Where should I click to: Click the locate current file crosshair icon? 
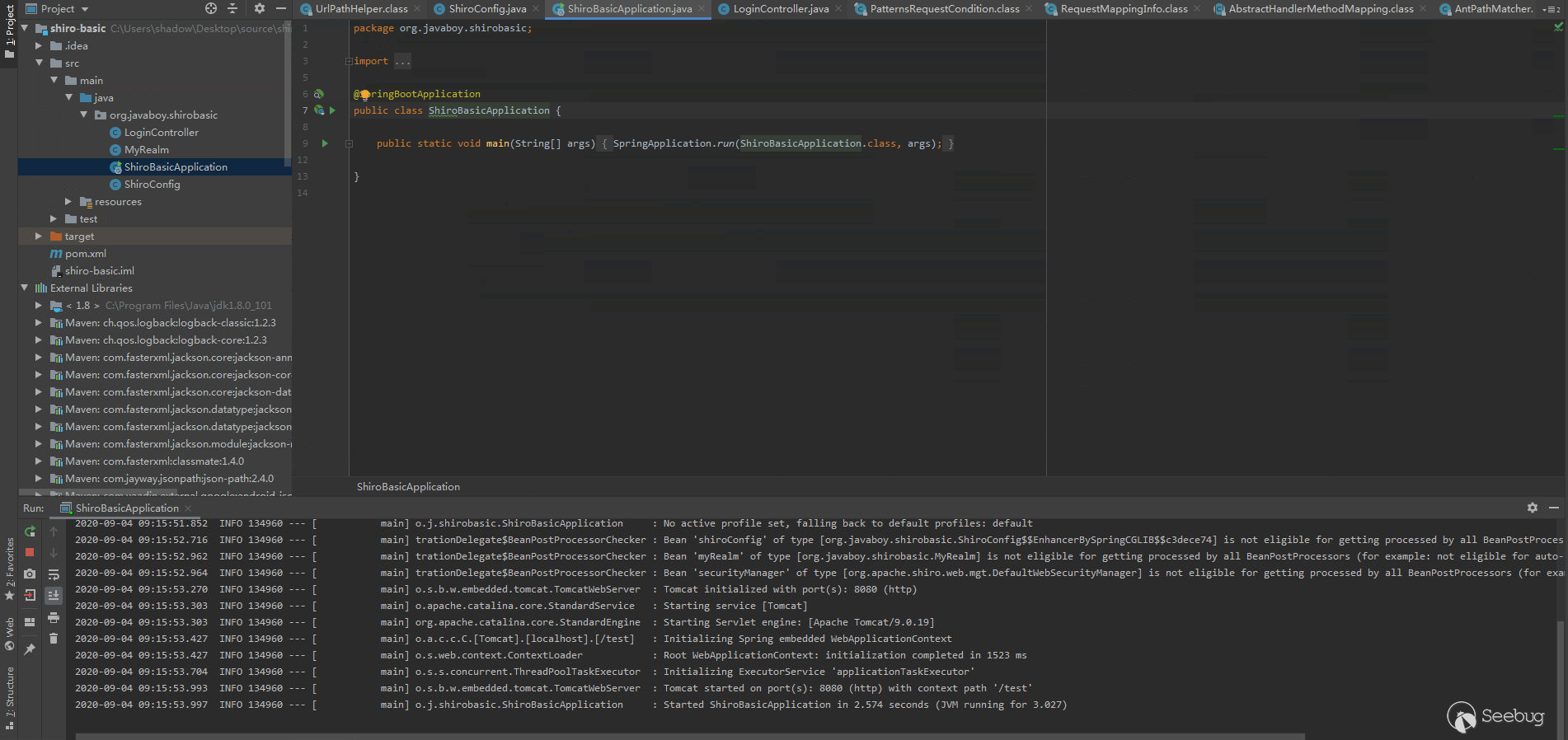tap(211, 8)
